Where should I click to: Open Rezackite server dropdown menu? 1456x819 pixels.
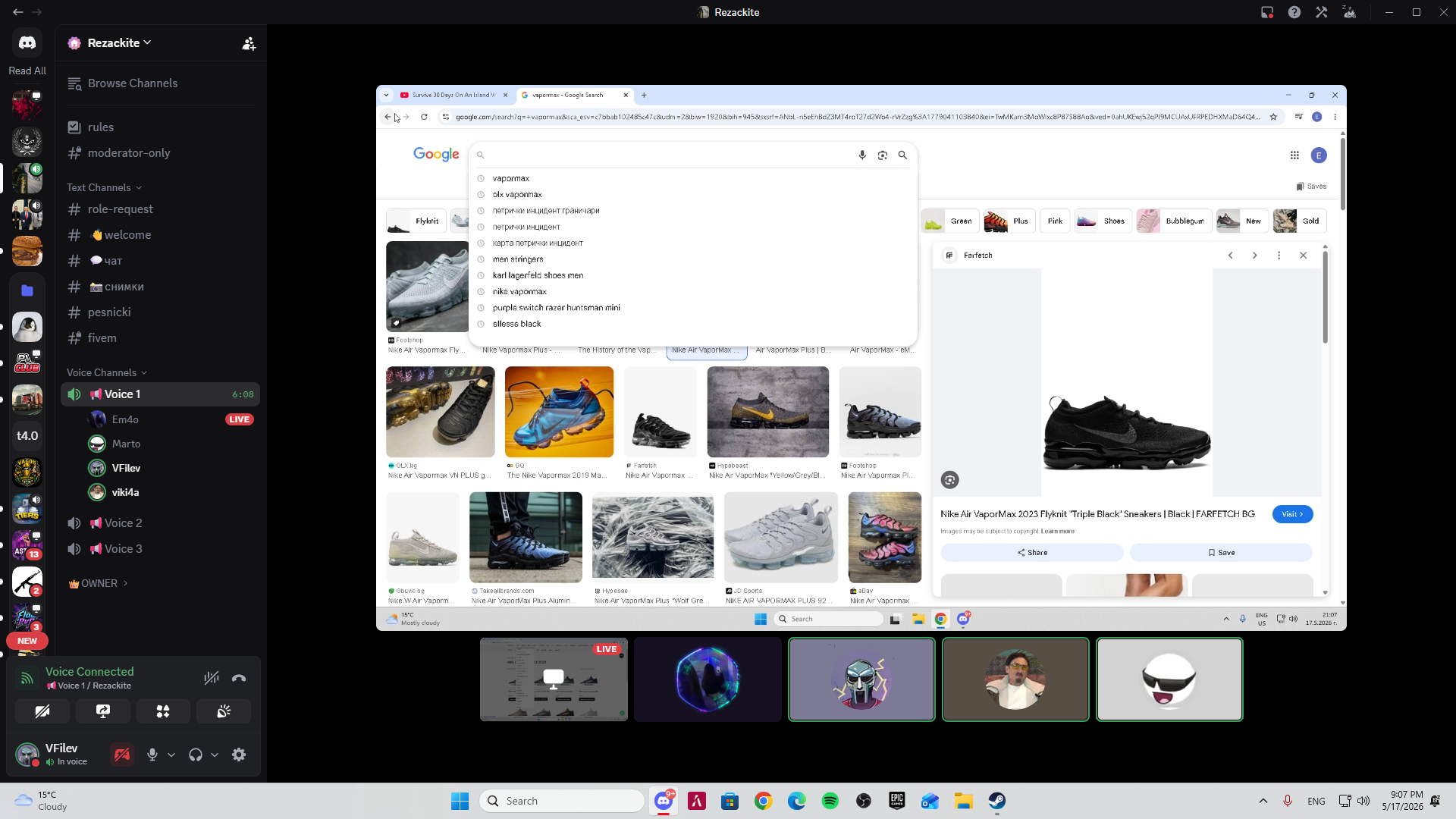point(120,43)
